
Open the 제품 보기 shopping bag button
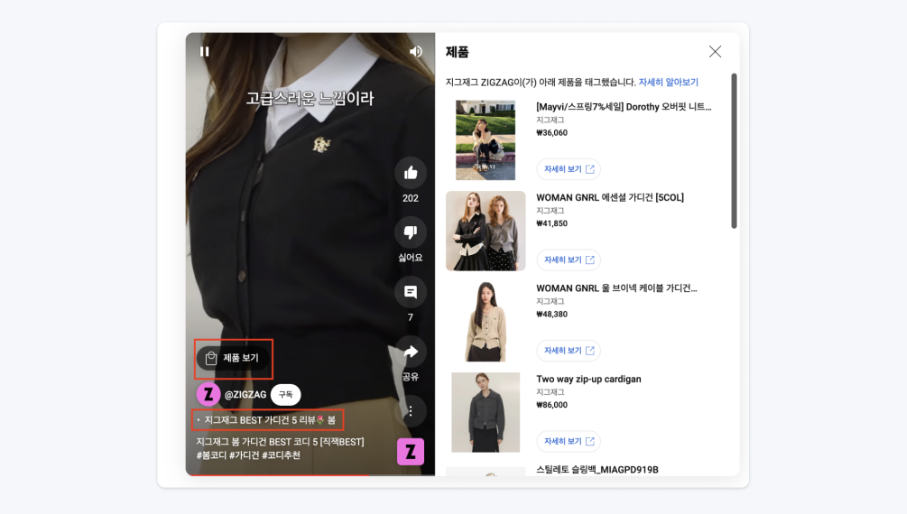click(x=233, y=358)
